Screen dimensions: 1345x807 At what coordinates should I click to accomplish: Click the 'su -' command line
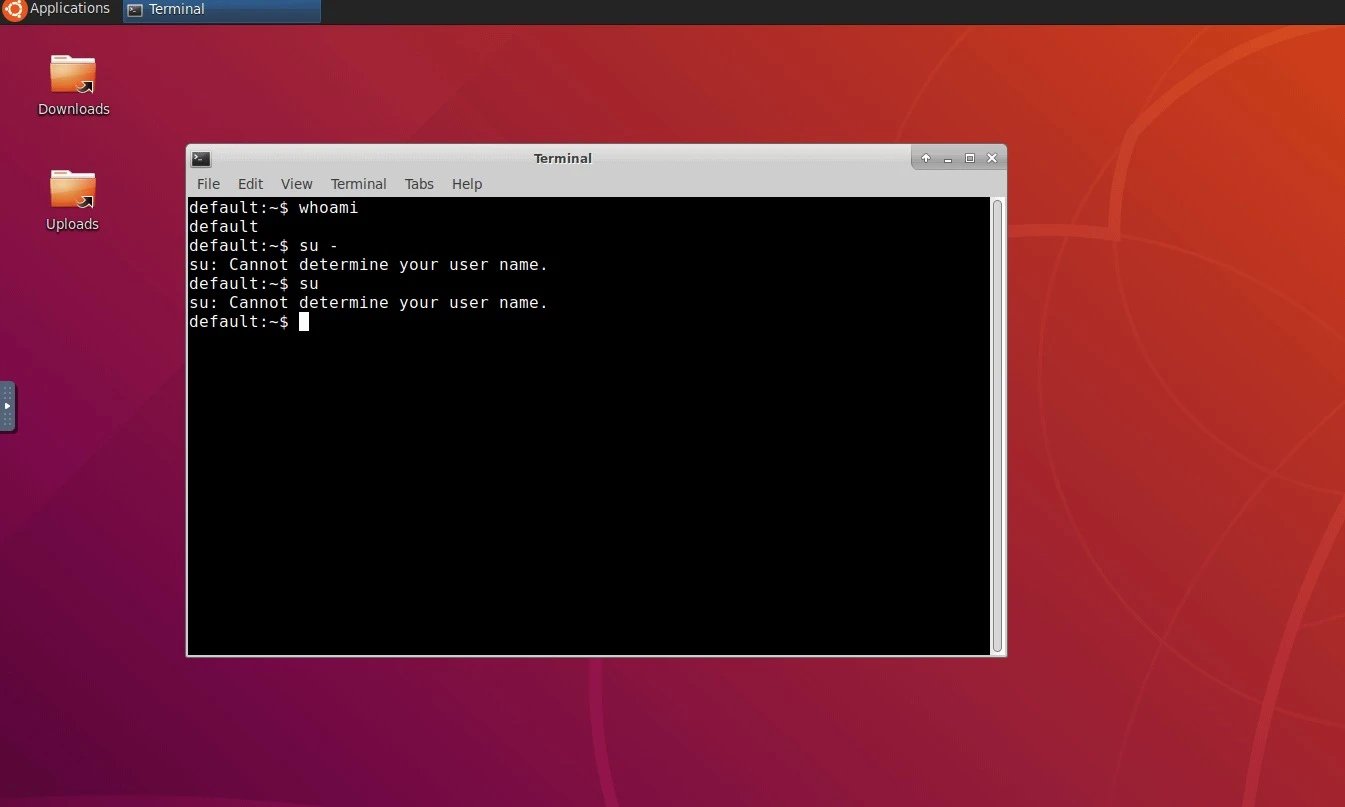pyautogui.click(x=264, y=246)
